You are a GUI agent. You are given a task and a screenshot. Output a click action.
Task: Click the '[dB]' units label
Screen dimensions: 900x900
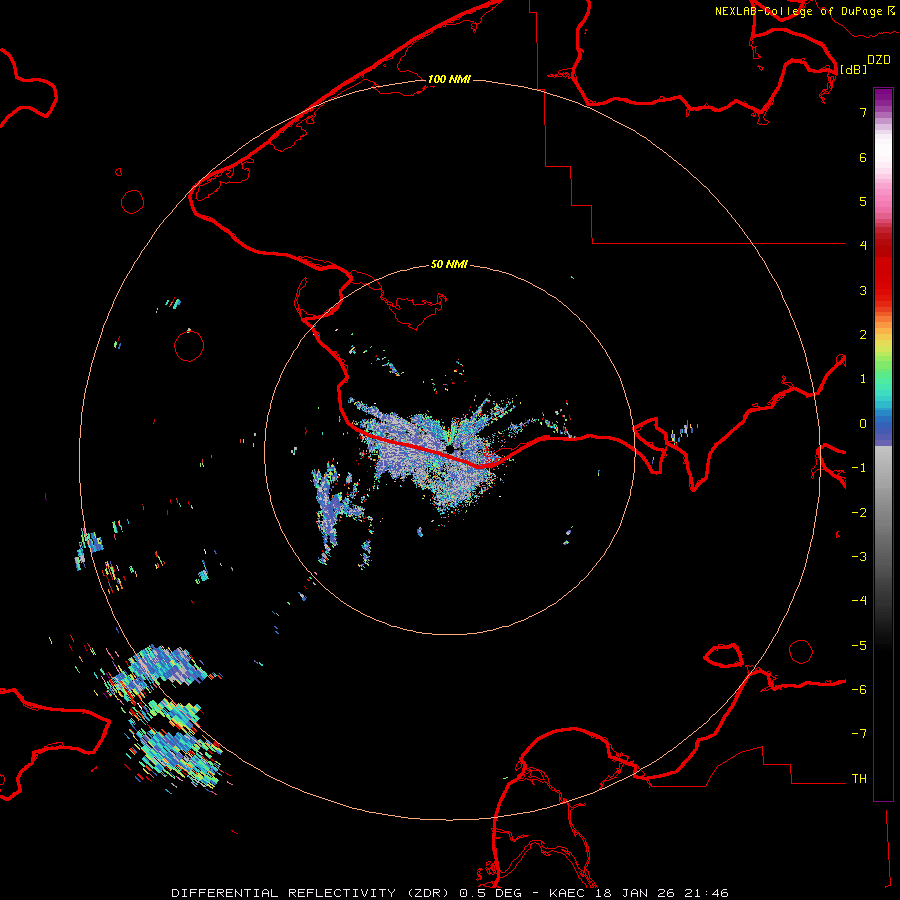(853, 70)
